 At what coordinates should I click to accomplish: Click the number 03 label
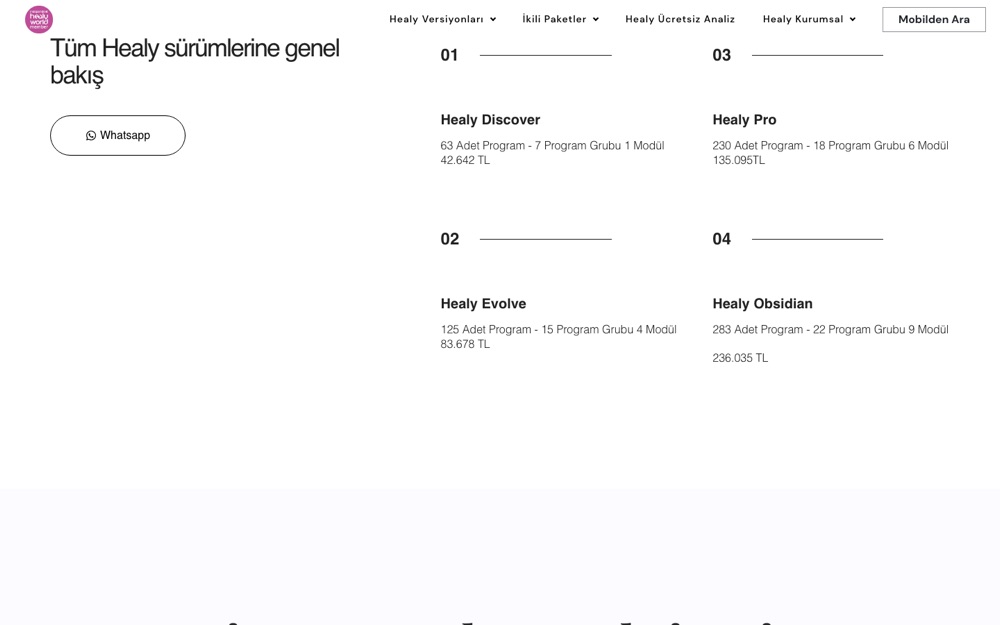(721, 55)
